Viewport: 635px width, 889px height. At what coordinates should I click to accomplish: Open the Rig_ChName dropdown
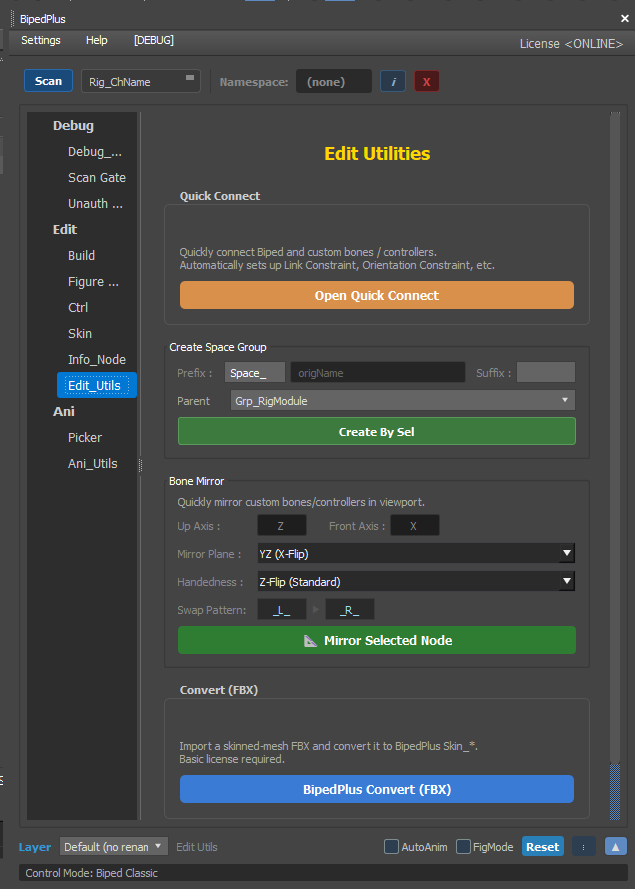[x=141, y=82]
